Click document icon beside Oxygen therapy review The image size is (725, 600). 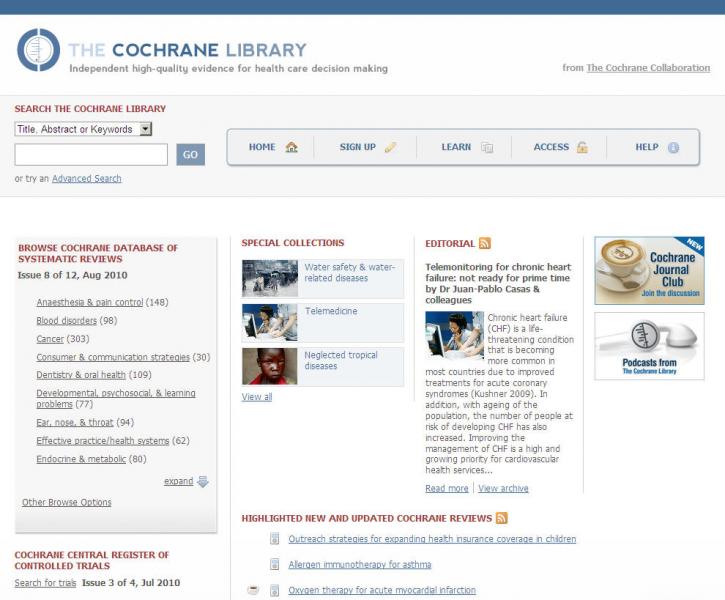point(275,590)
